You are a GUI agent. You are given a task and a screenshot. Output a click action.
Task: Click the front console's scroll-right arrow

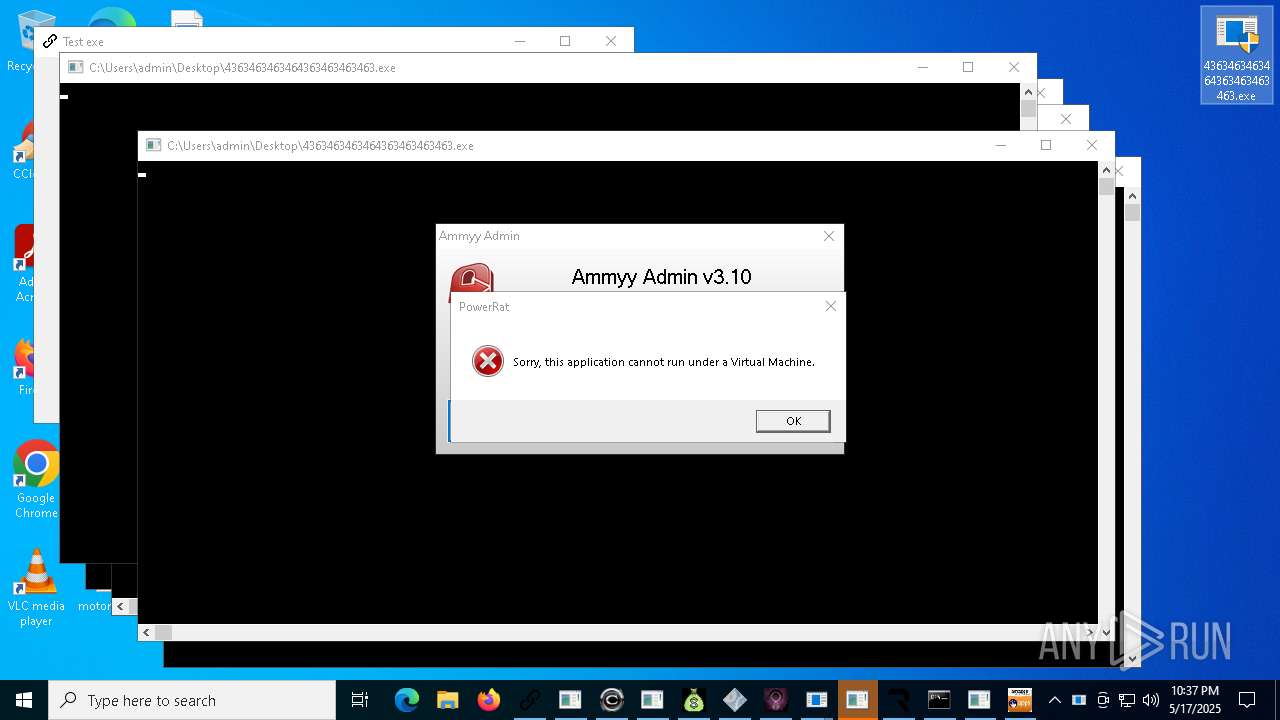pyautogui.click(x=1090, y=632)
